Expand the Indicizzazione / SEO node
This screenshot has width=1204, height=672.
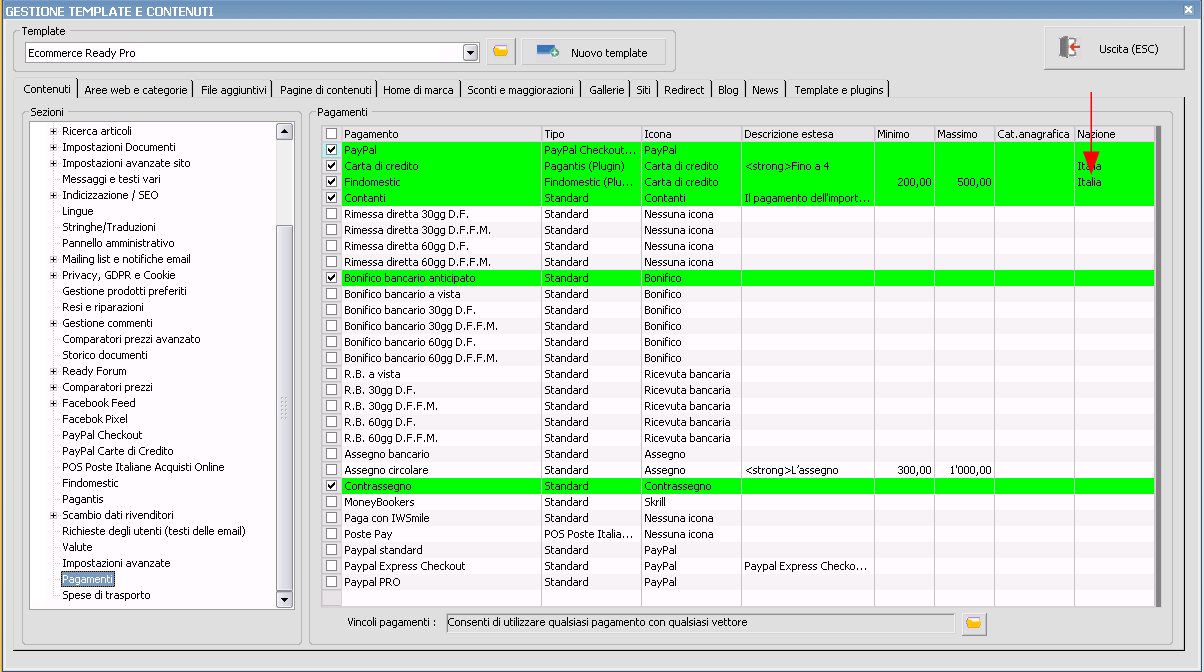click(53, 195)
